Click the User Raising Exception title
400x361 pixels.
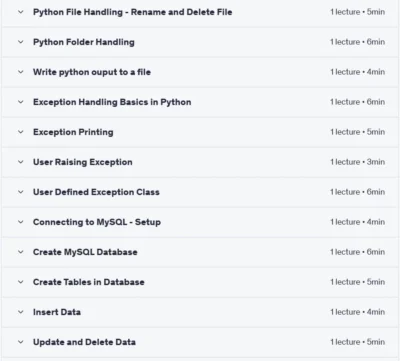click(83, 162)
